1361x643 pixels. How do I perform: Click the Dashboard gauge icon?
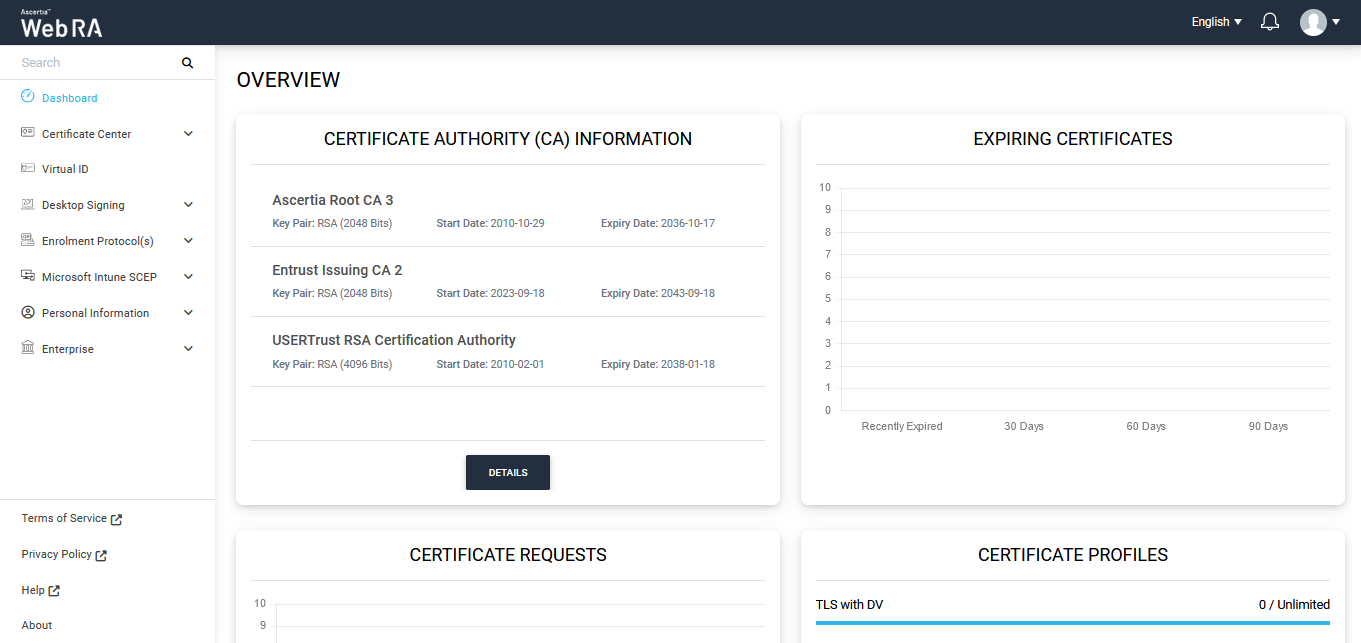click(28, 97)
